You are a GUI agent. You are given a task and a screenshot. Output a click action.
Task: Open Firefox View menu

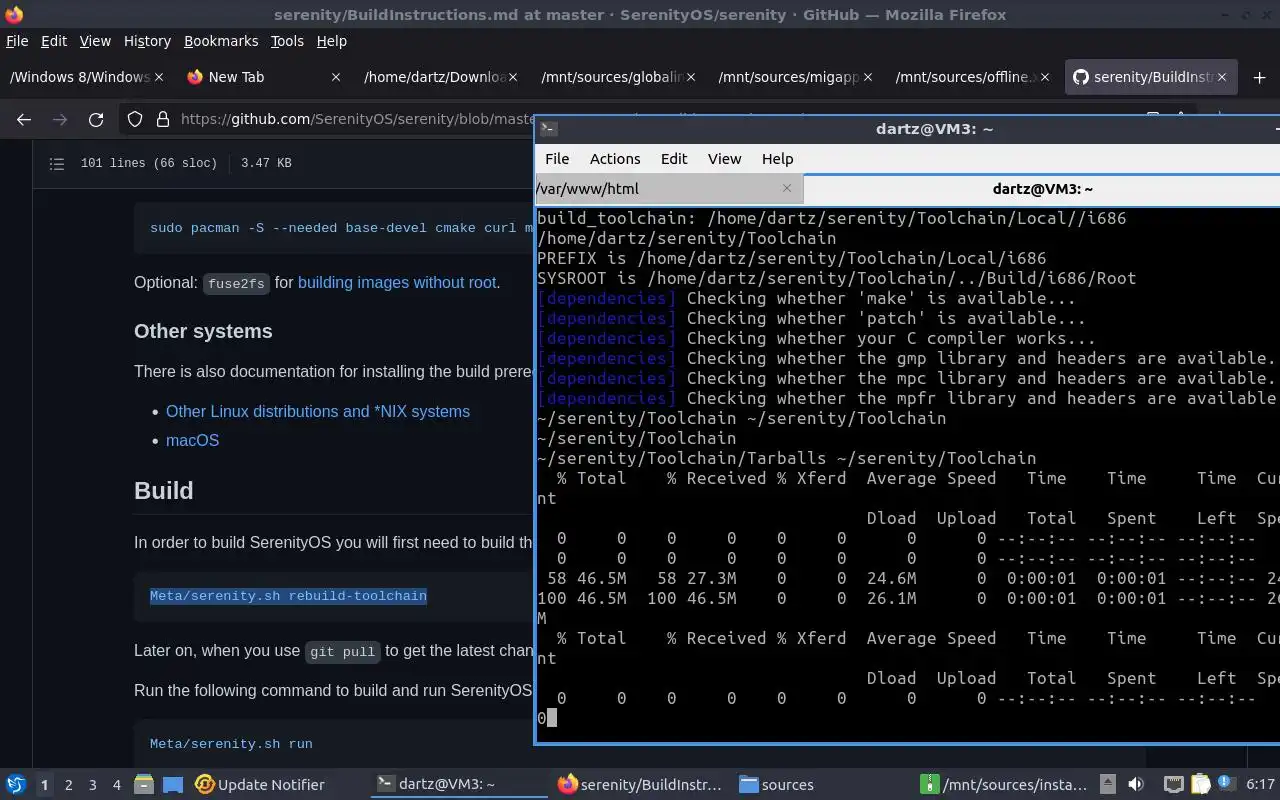(x=95, y=41)
